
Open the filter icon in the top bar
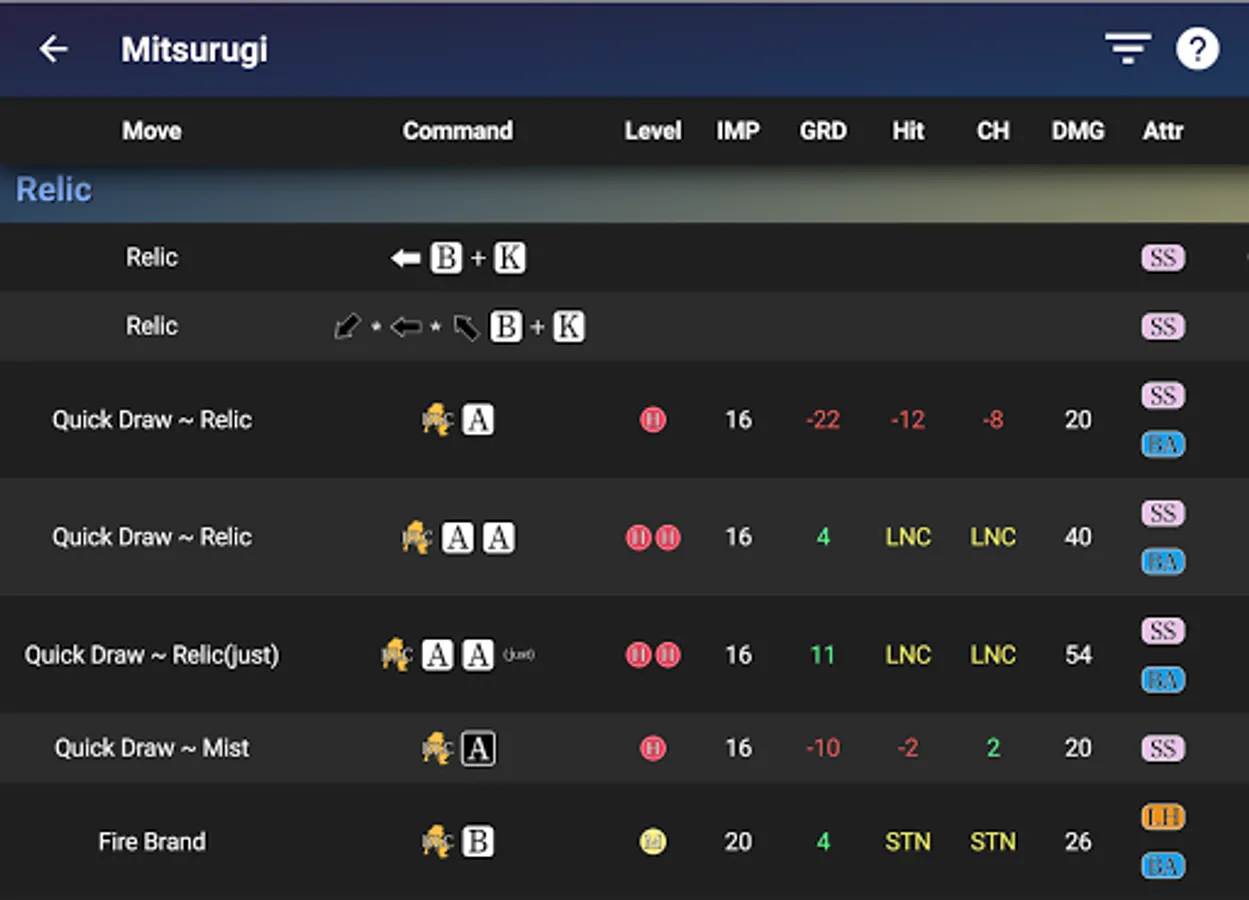pyautogui.click(x=1127, y=49)
